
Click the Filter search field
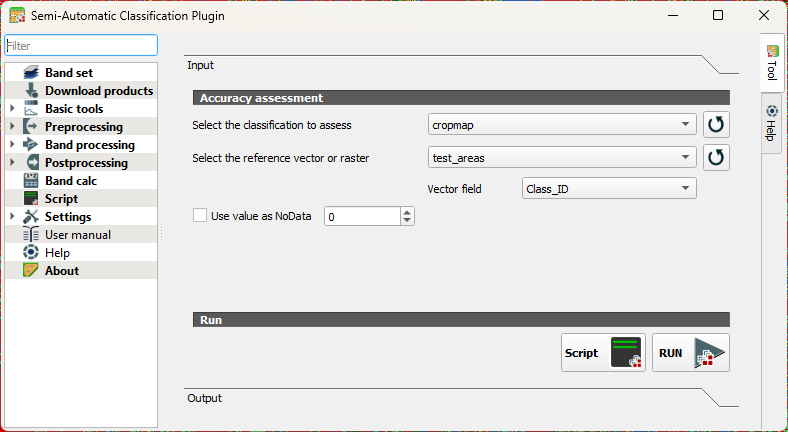81,46
